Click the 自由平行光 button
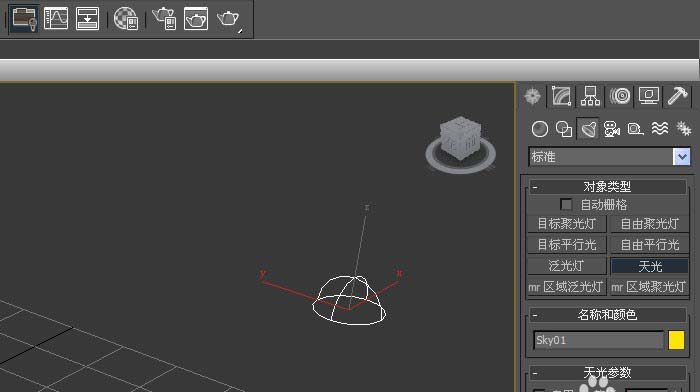The image size is (700, 392). [650, 245]
